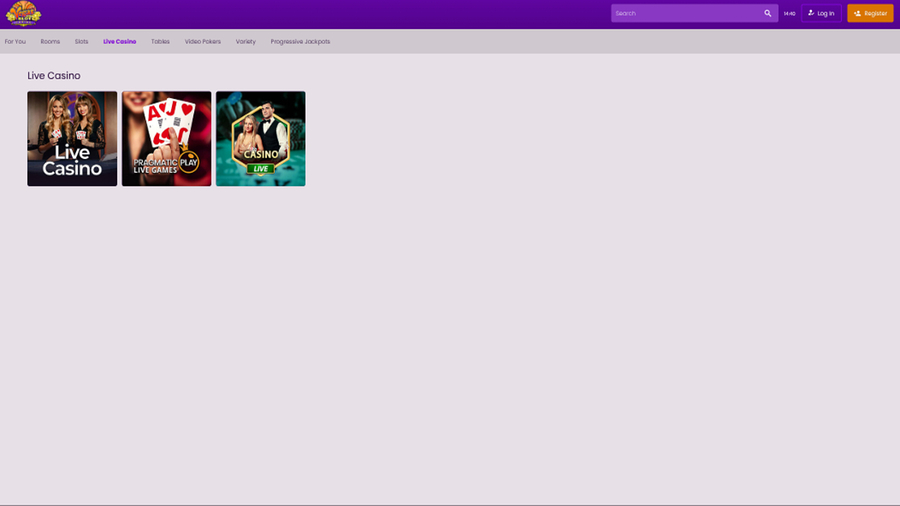The width and height of the screenshot is (900, 506).
Task: Click the add-user icon inside Register
Action: coord(857,14)
